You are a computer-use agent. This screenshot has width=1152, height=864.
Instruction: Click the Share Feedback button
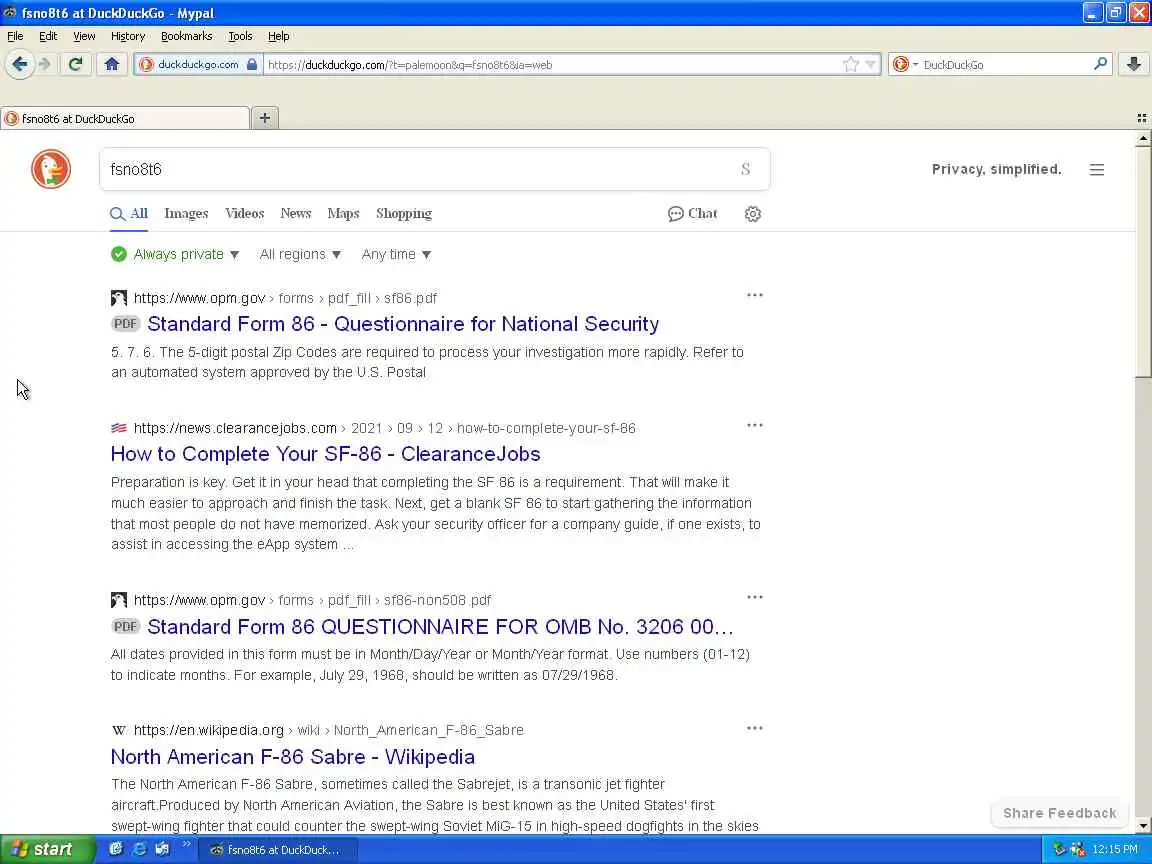[1059, 813]
